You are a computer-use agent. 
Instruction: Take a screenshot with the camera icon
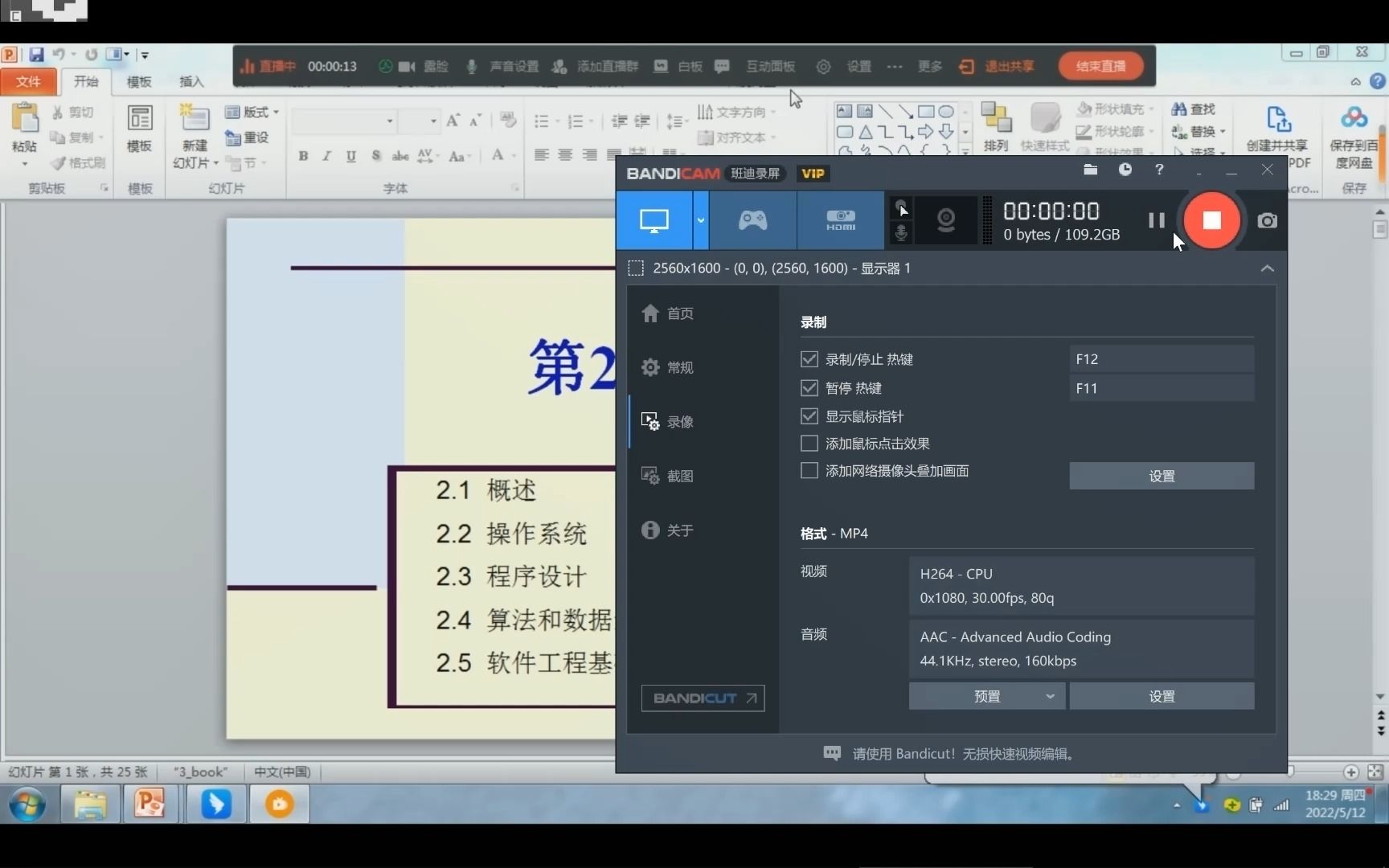coord(1267,220)
